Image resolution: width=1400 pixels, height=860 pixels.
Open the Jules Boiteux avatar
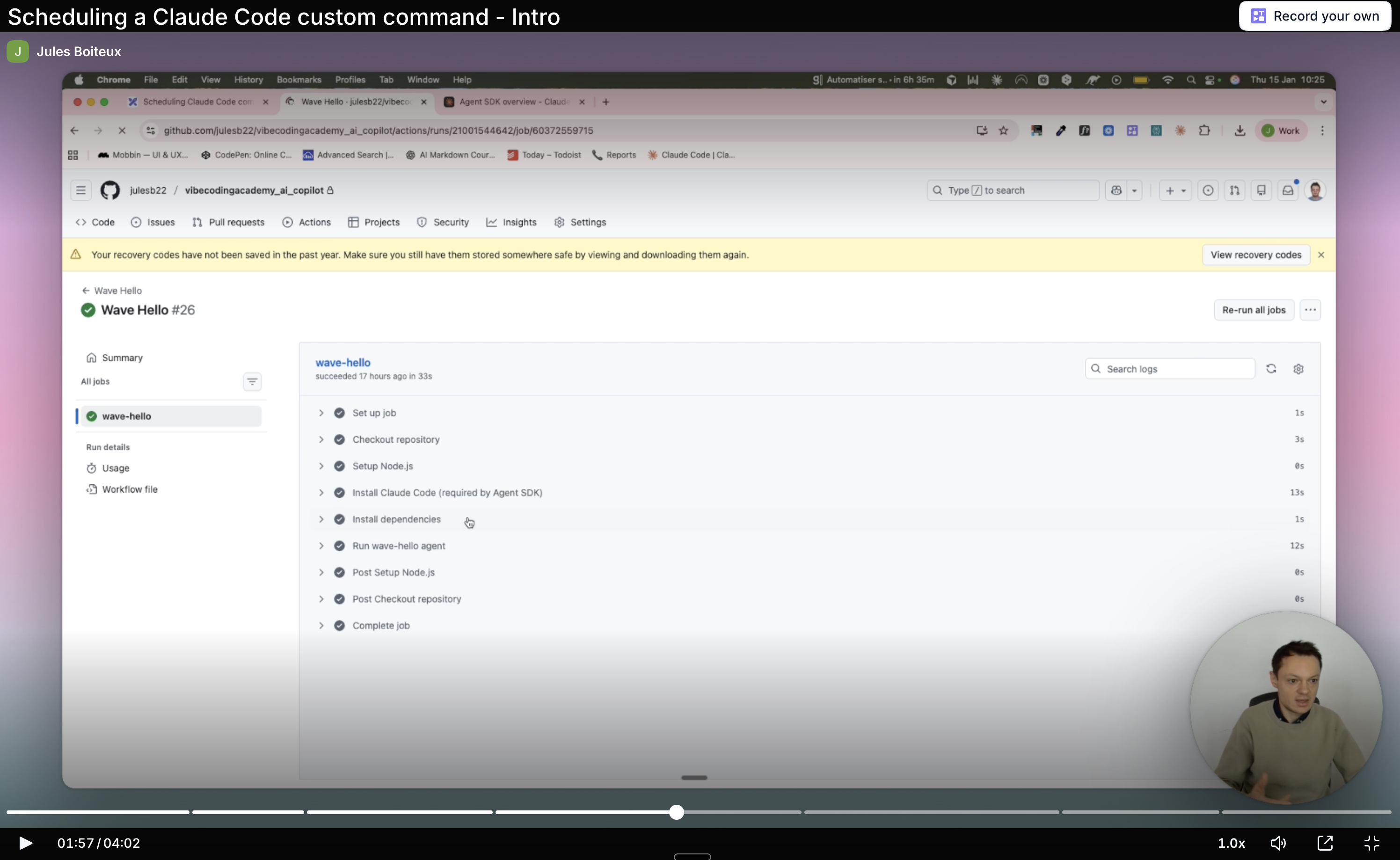18,51
